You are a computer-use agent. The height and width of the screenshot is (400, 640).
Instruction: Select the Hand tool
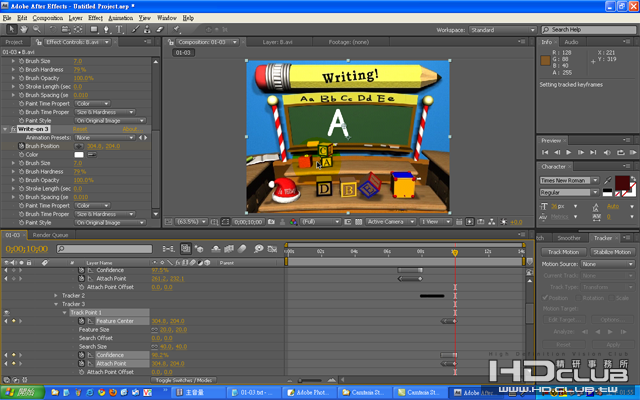pyautogui.click(x=24, y=29)
